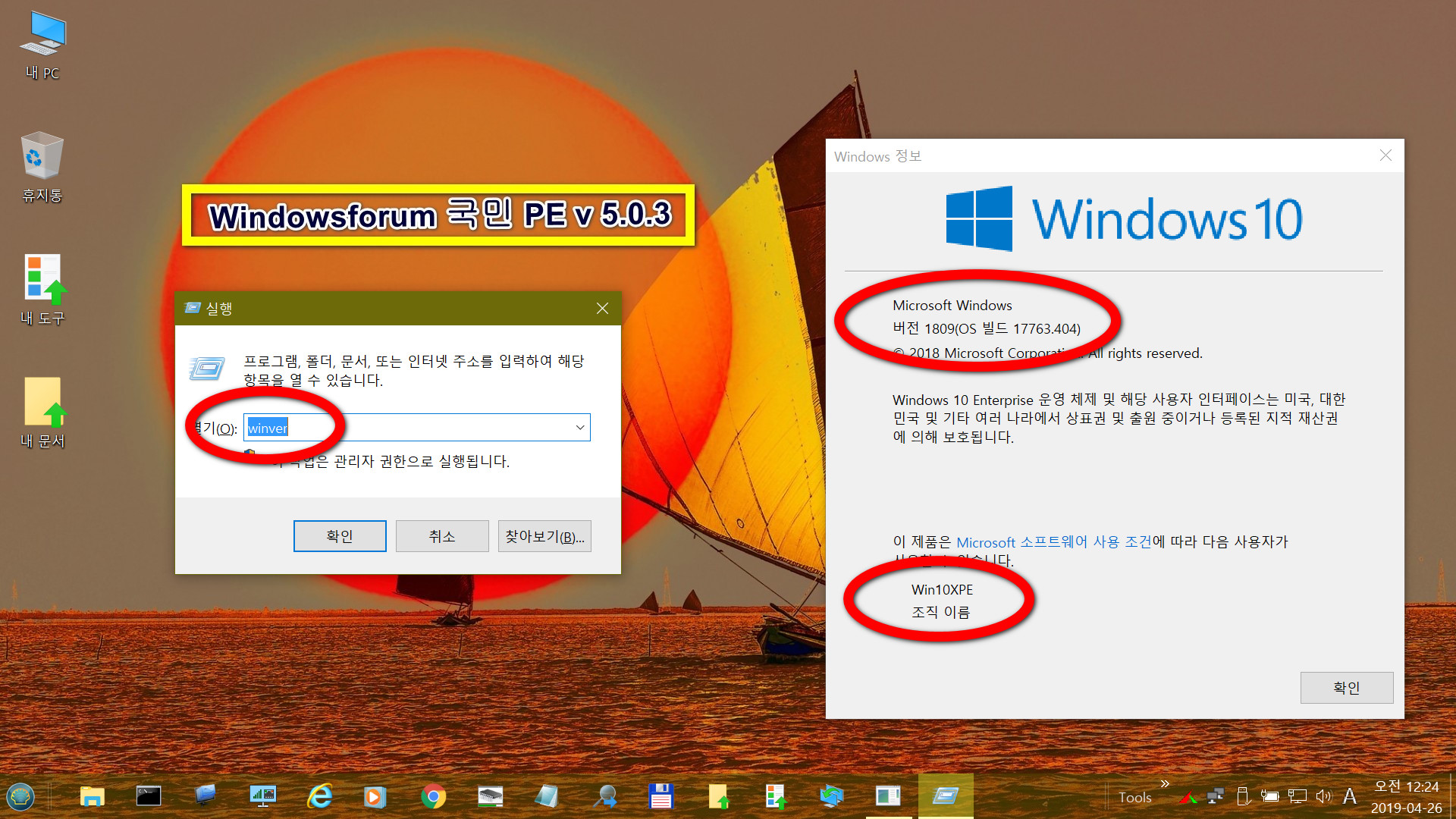Click the safely remove USB tray icon
This screenshot has width=1456, height=819.
(x=1242, y=796)
